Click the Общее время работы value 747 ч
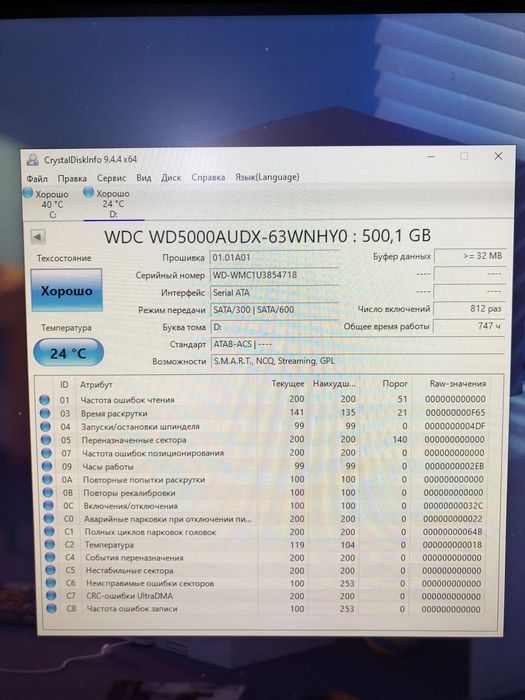Image resolution: width=525 pixels, height=700 pixels. 469,326
